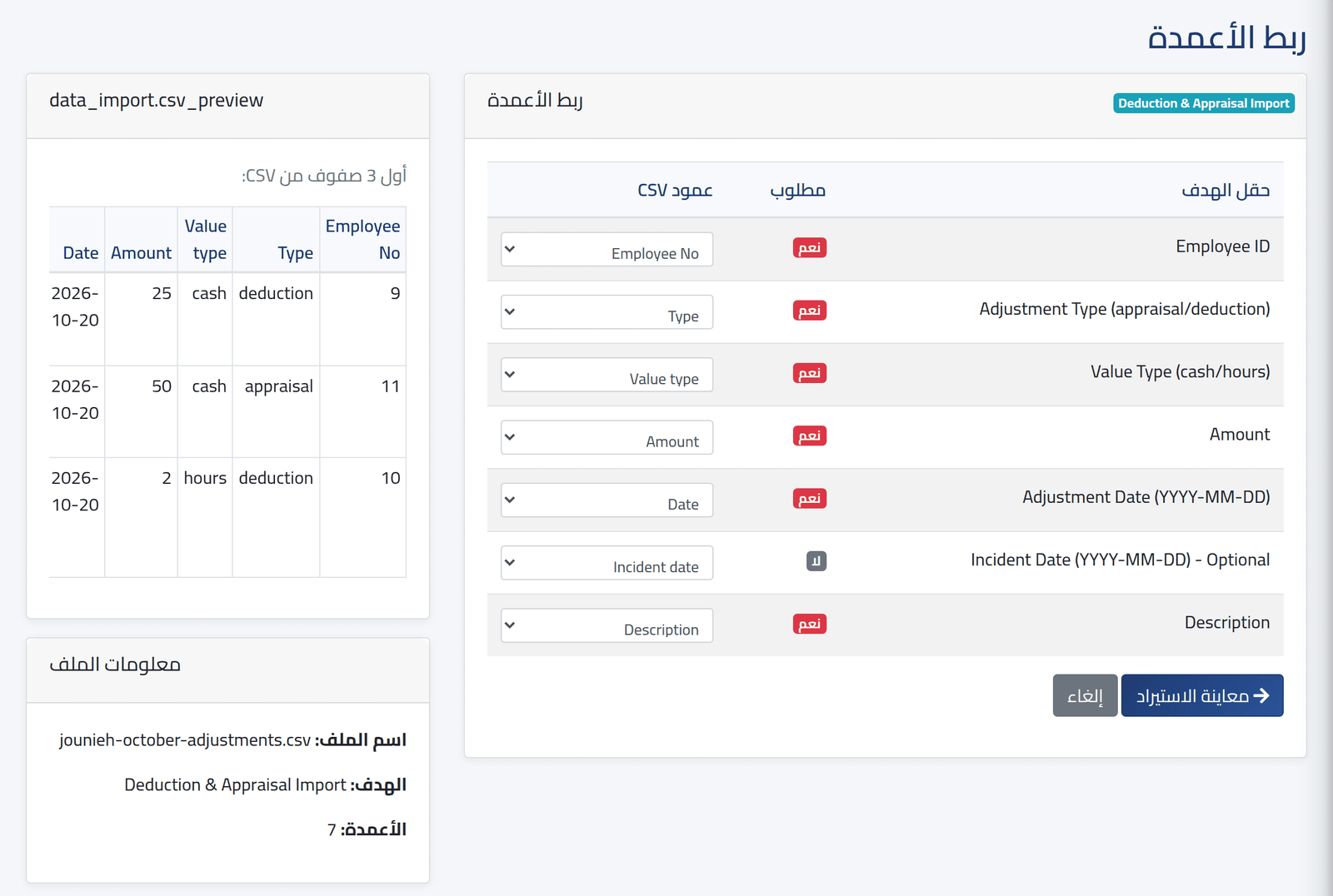This screenshot has height=896, width=1333.
Task: Click the Employee ID target field label
Action: (1223, 246)
